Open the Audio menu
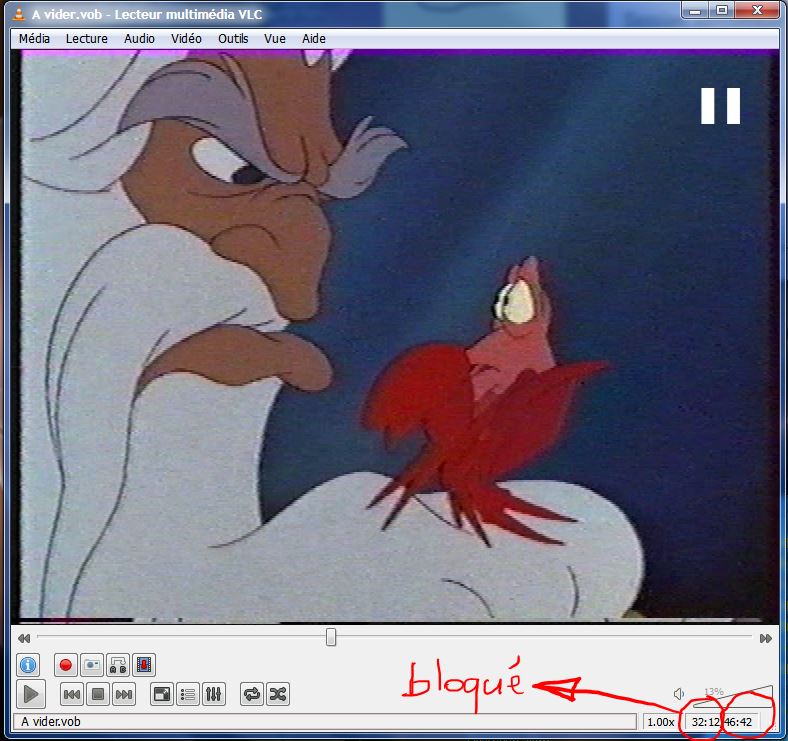788x741 pixels. [139, 39]
